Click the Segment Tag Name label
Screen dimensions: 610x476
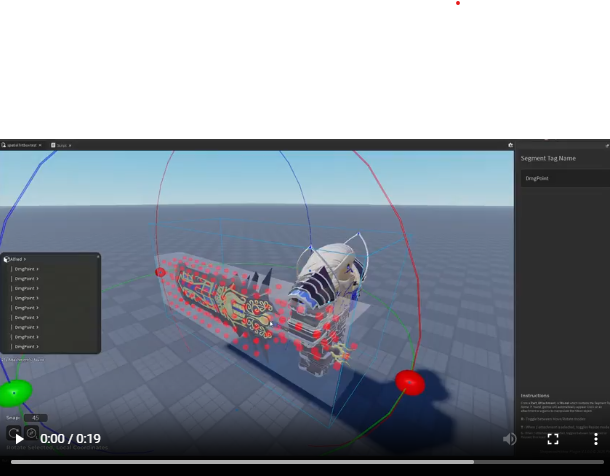click(548, 158)
